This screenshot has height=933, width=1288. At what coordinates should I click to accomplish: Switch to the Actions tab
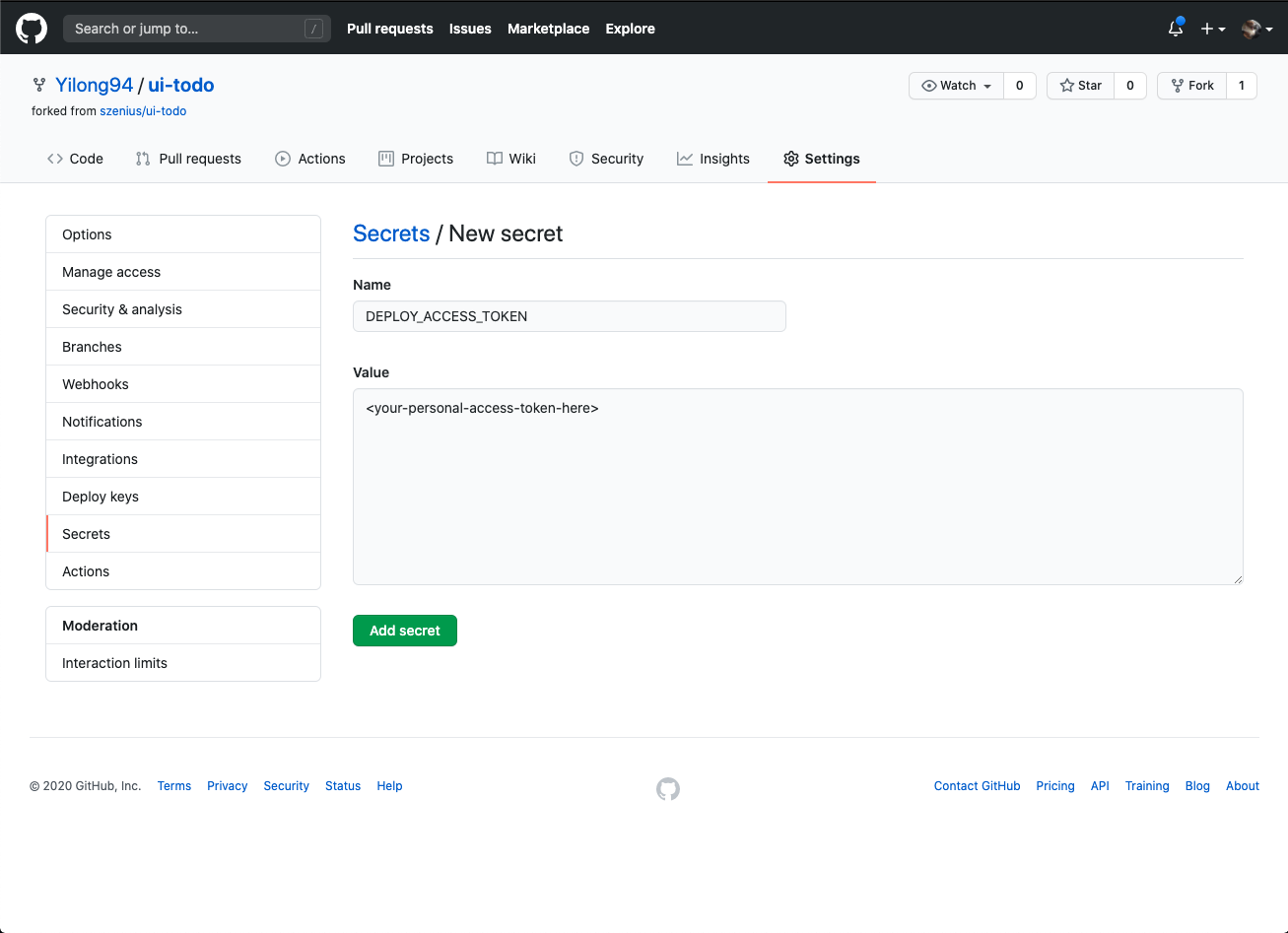[x=310, y=159]
